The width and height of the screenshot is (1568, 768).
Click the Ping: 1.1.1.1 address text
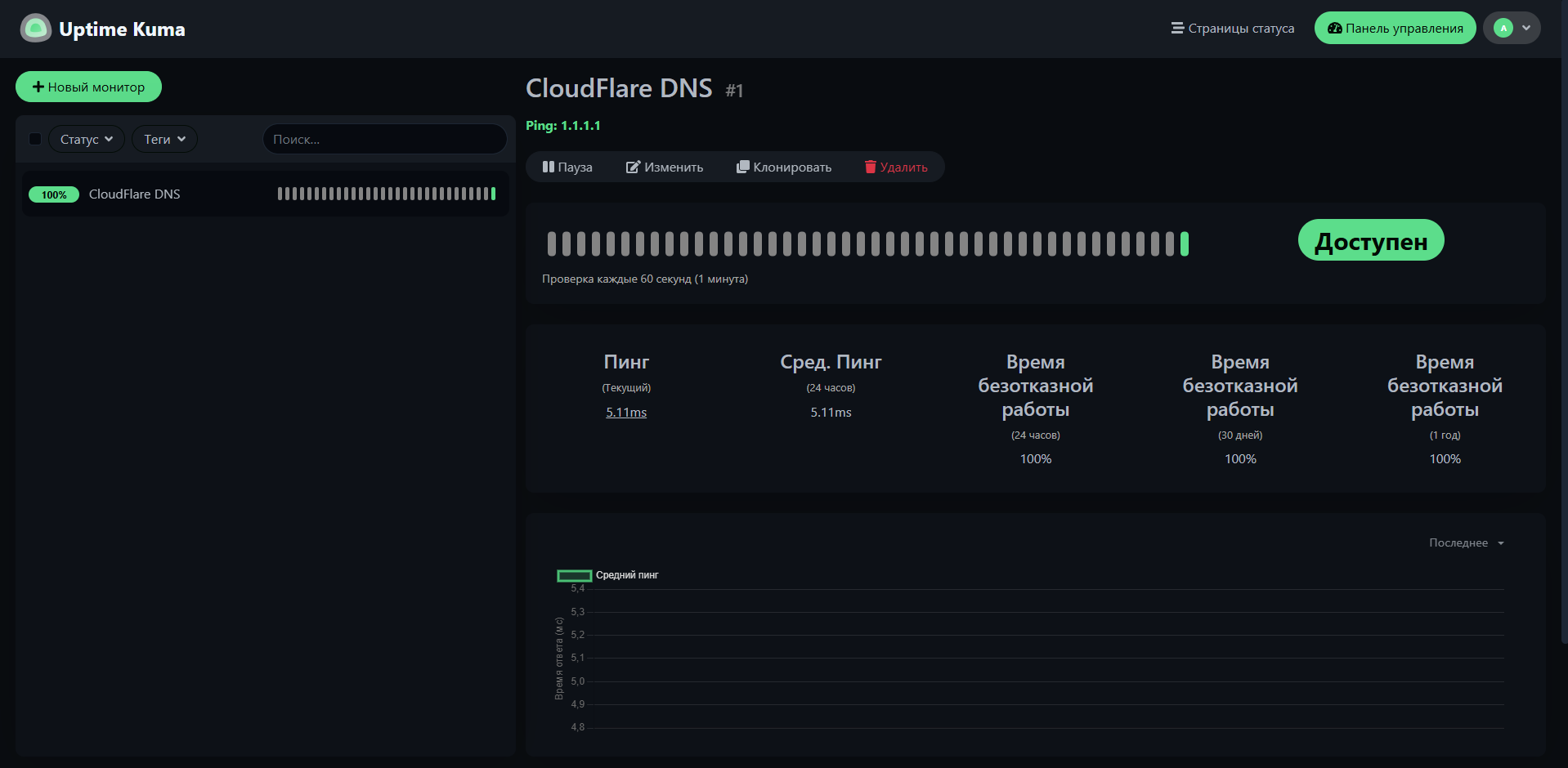coord(563,126)
